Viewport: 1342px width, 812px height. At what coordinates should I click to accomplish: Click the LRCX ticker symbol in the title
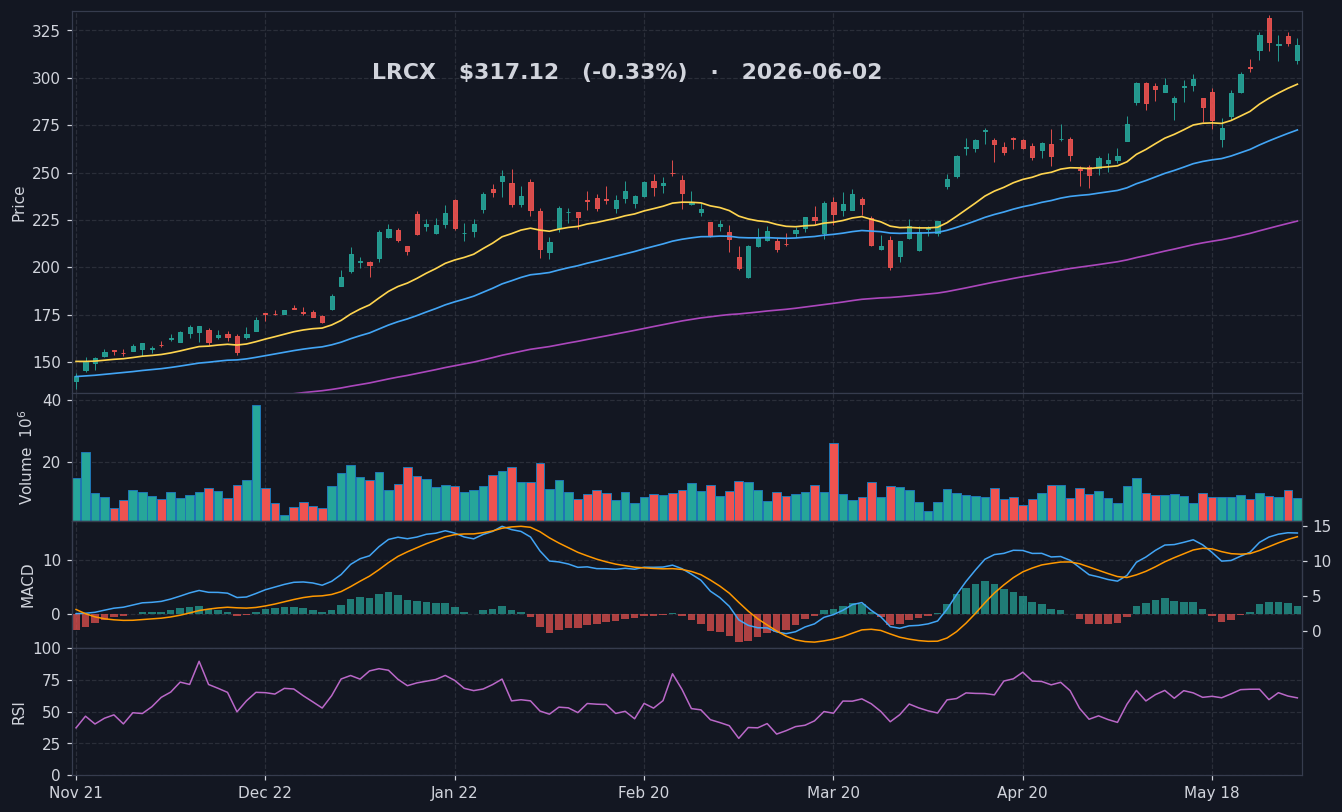pyautogui.click(x=404, y=73)
